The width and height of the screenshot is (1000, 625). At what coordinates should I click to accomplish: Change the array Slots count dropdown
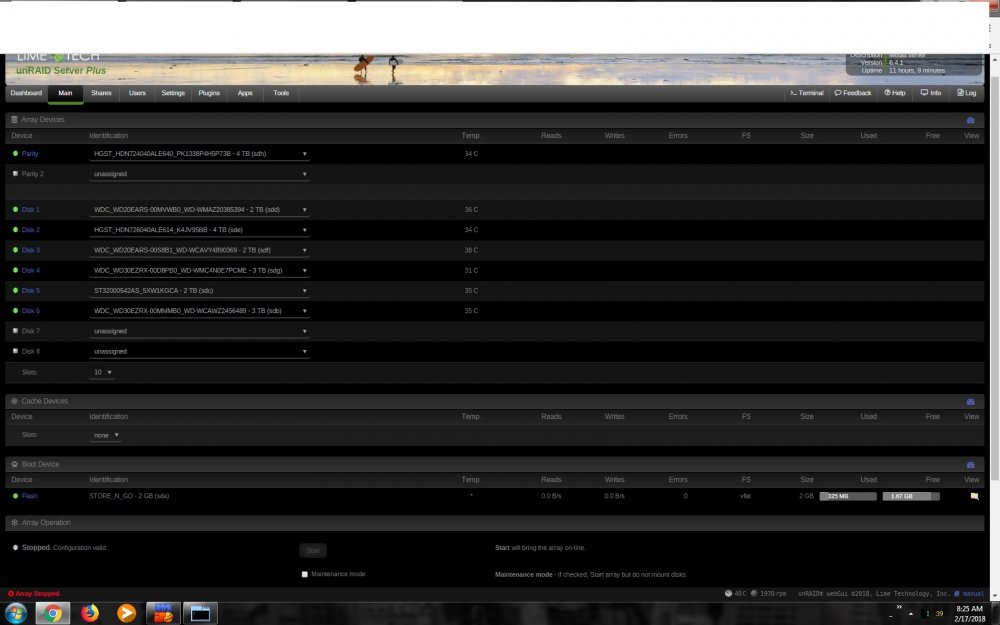[102, 372]
